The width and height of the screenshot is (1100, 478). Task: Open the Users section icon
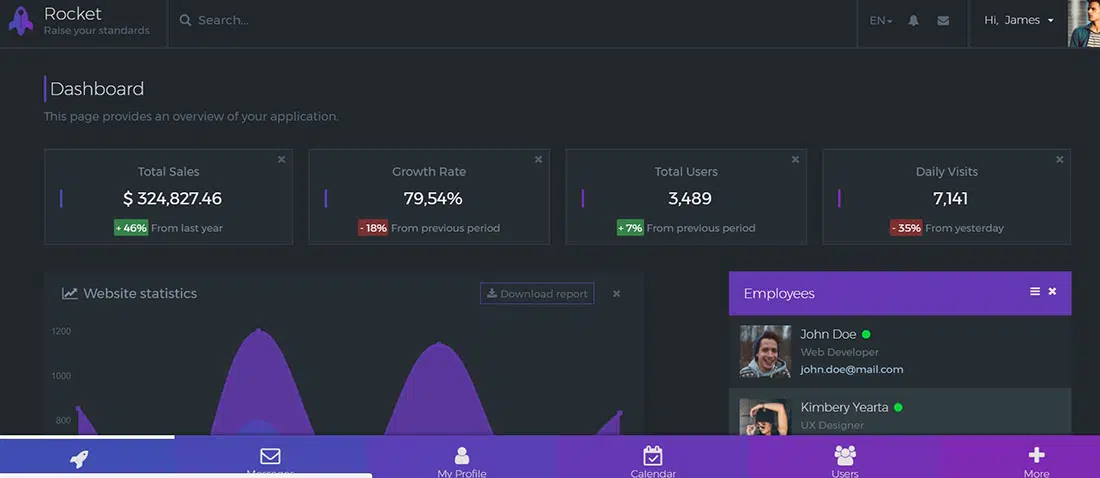click(845, 459)
